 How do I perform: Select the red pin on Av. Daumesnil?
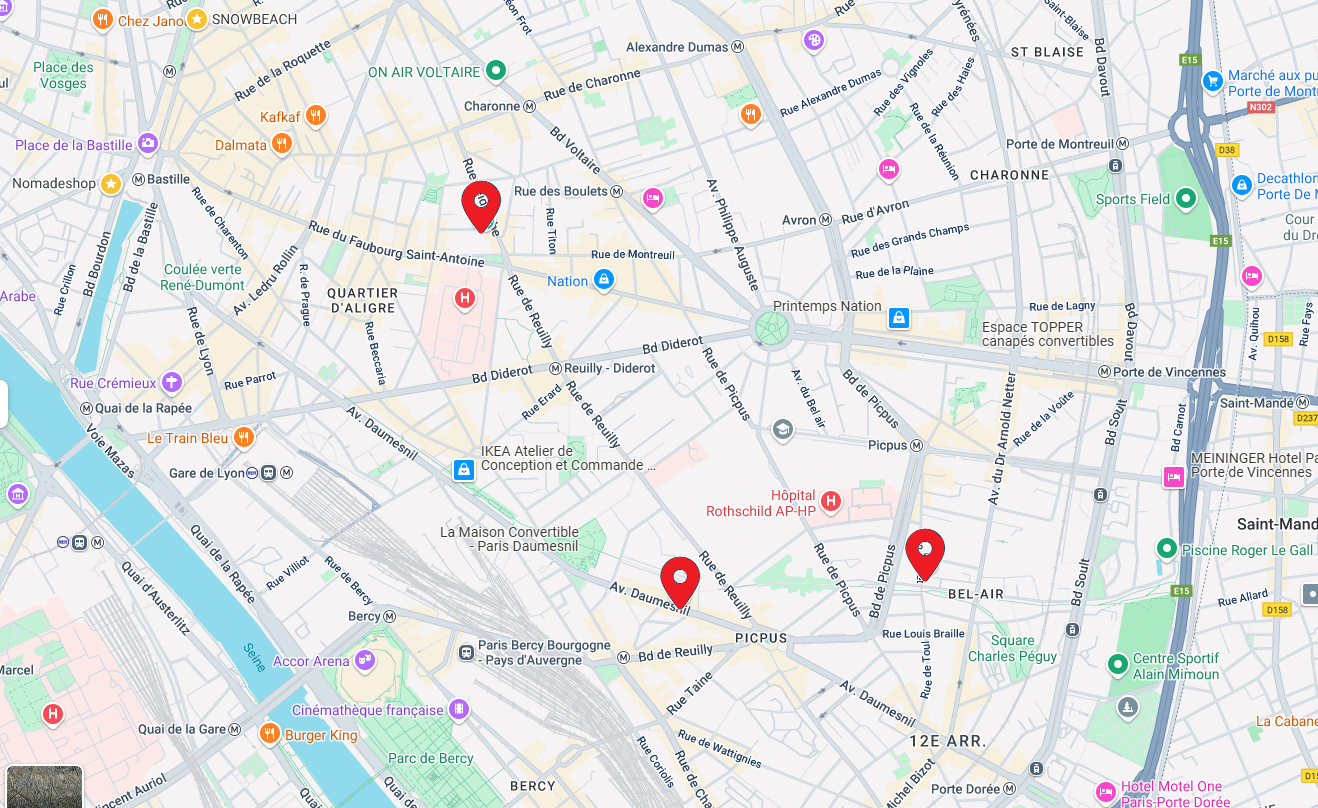(680, 582)
